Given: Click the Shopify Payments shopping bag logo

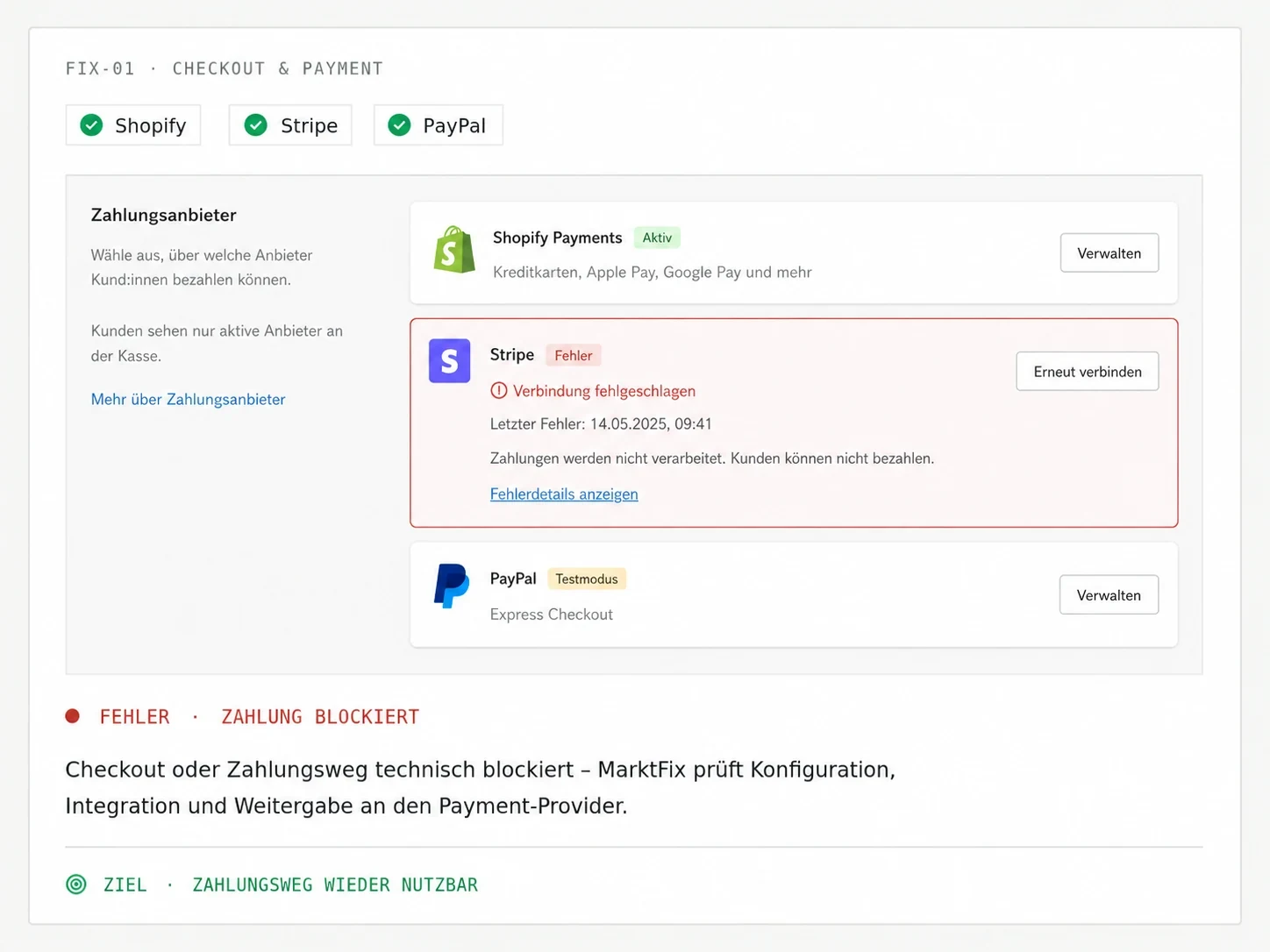Looking at the screenshot, I should [454, 250].
